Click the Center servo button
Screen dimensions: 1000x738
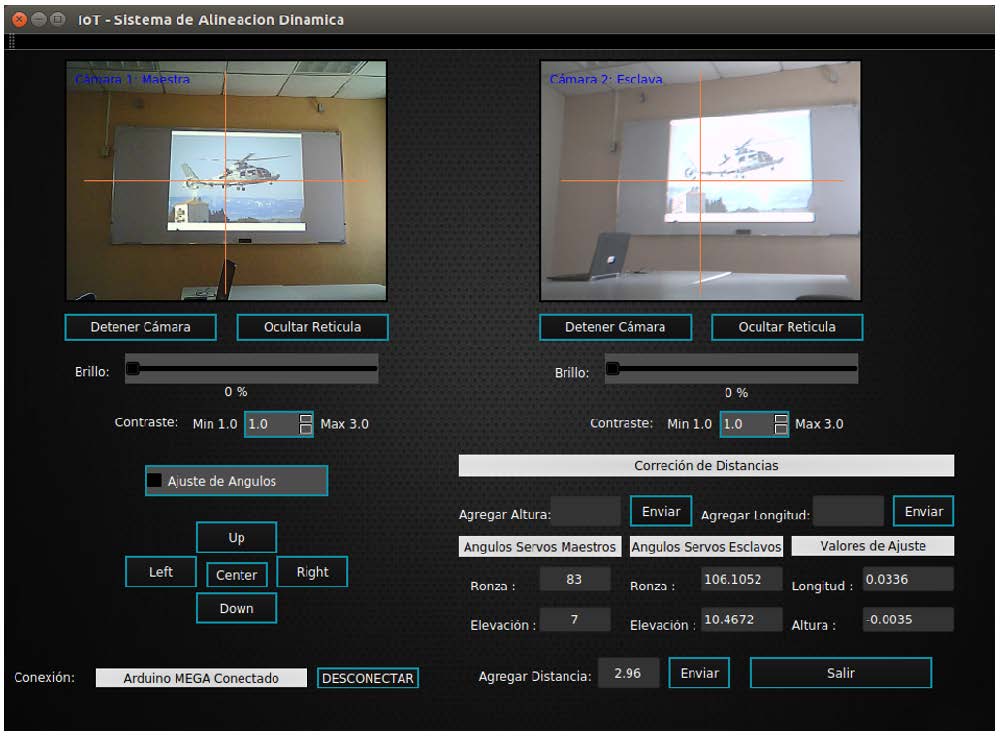(236, 575)
